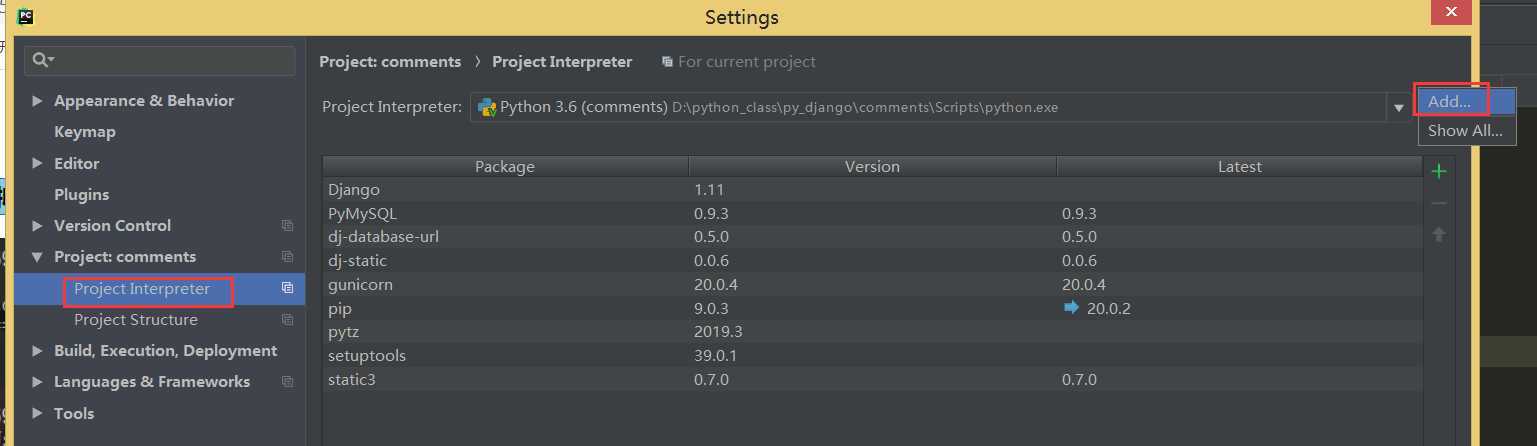Click the copy icon beside Project Interpreter
Image resolution: width=1537 pixels, height=446 pixels.
[287, 288]
